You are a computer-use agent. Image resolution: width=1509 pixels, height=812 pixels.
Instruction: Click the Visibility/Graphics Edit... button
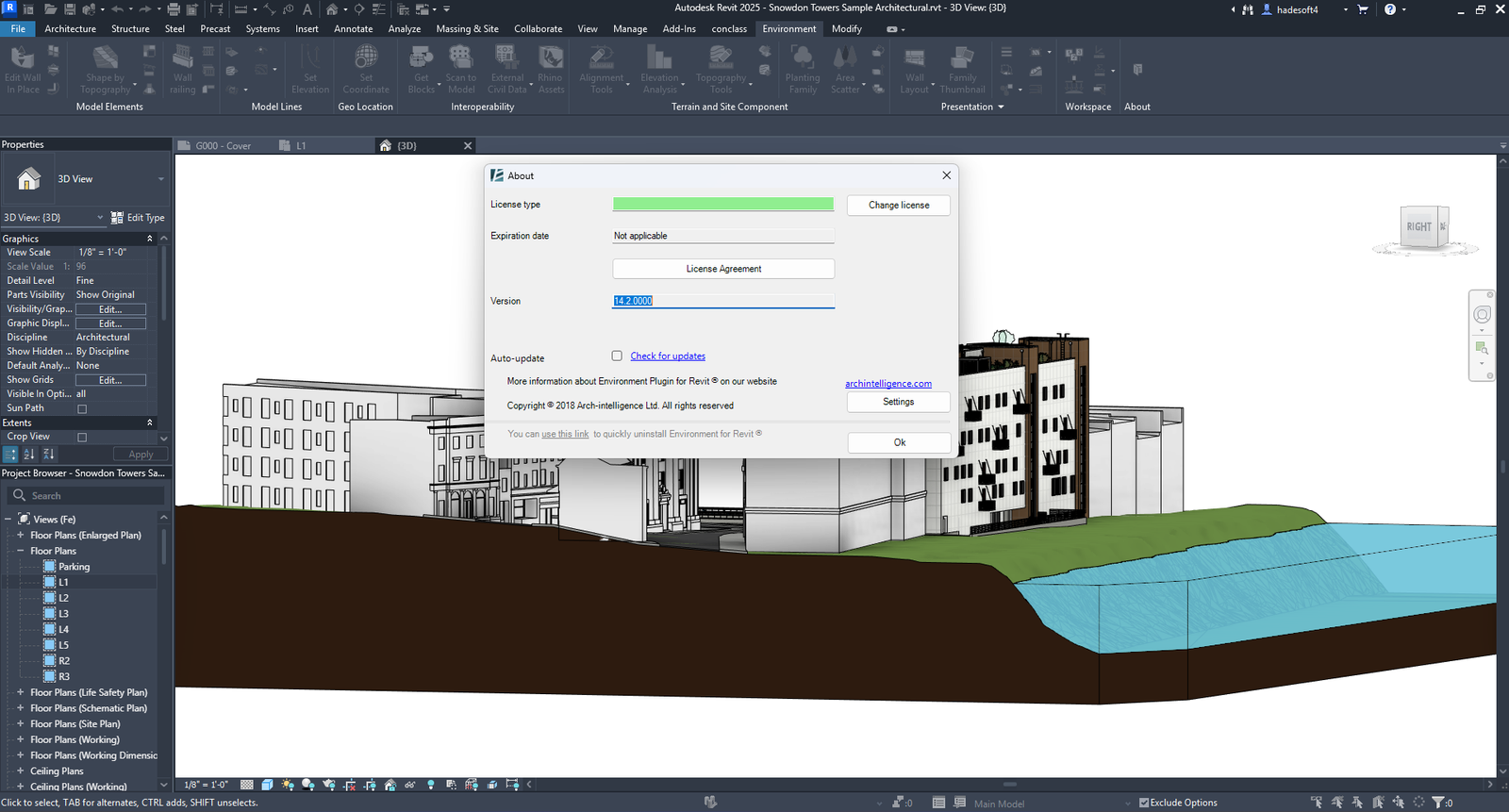point(110,309)
